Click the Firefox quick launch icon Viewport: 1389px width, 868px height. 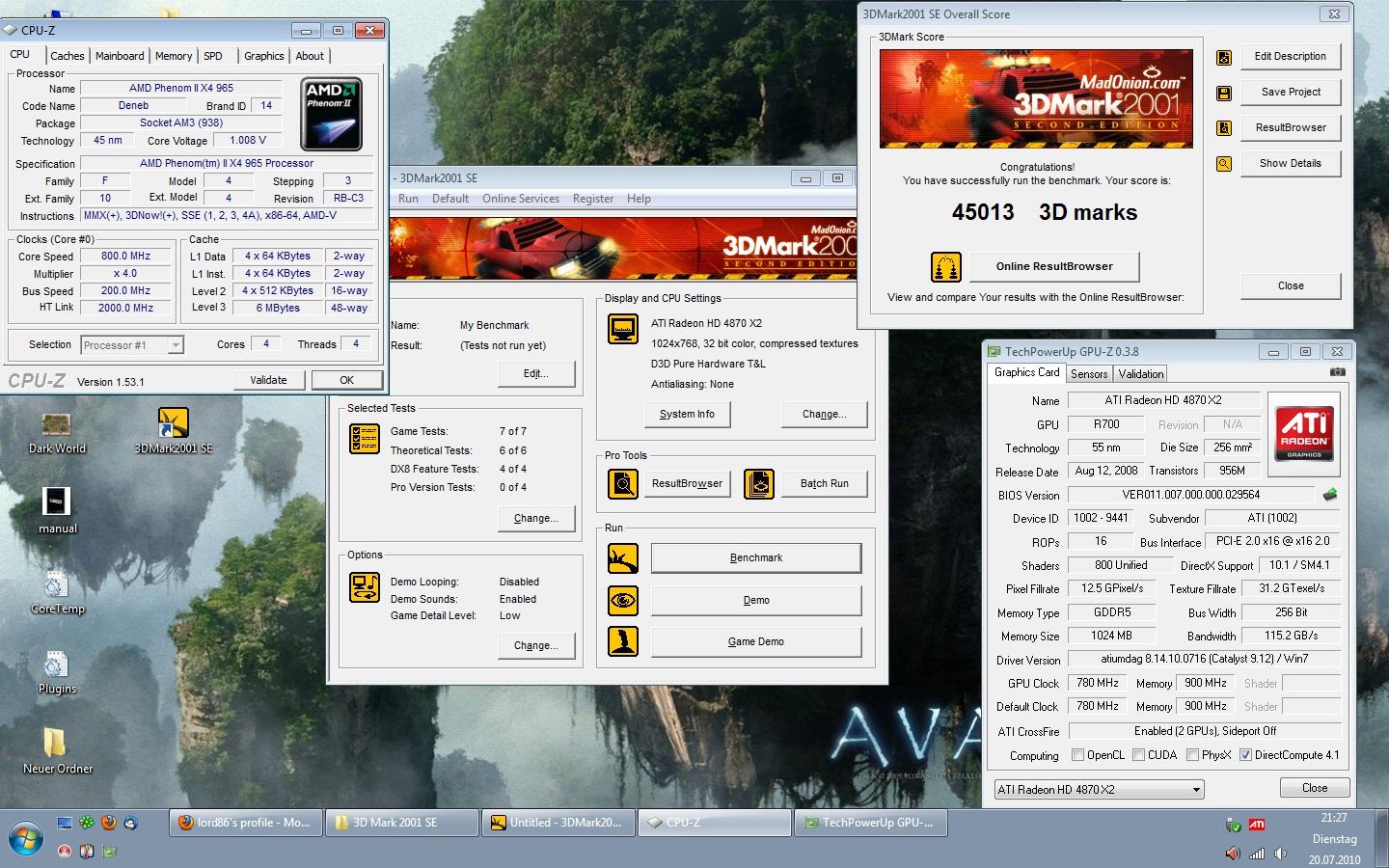(109, 823)
